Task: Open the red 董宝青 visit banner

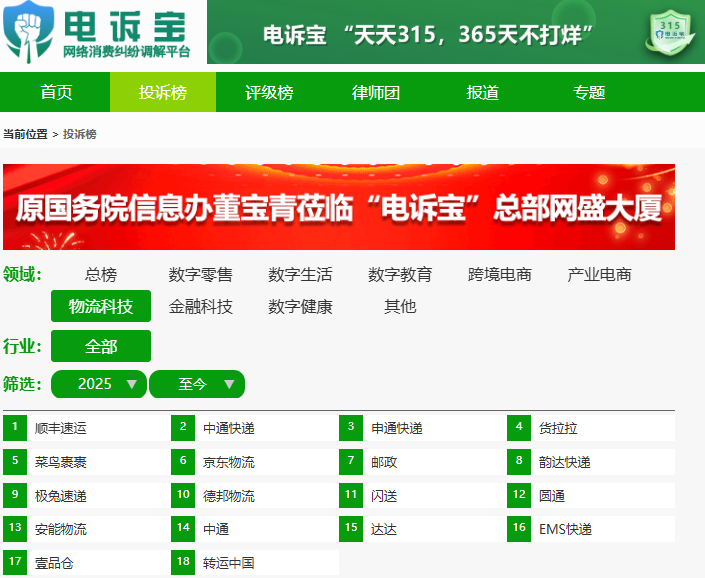Action: tap(339, 207)
